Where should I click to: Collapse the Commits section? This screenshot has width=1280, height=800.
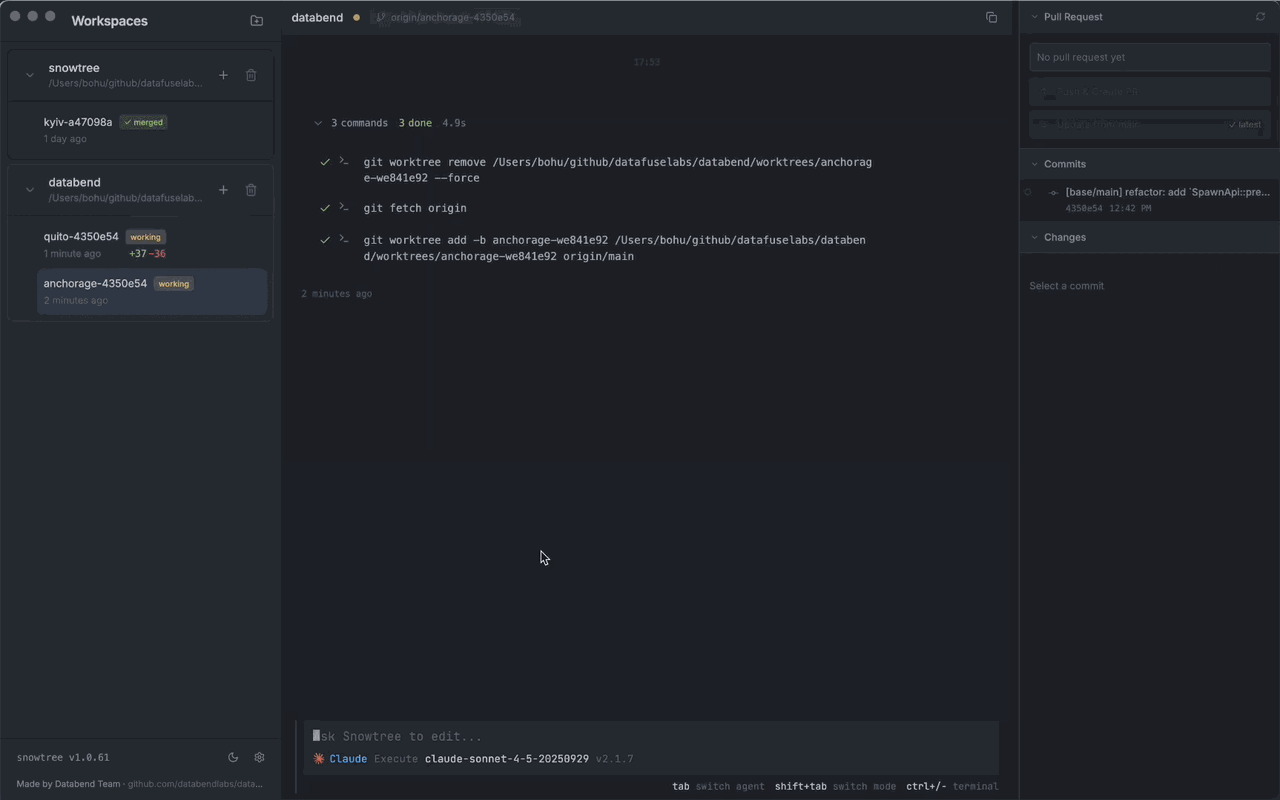[1034, 163]
